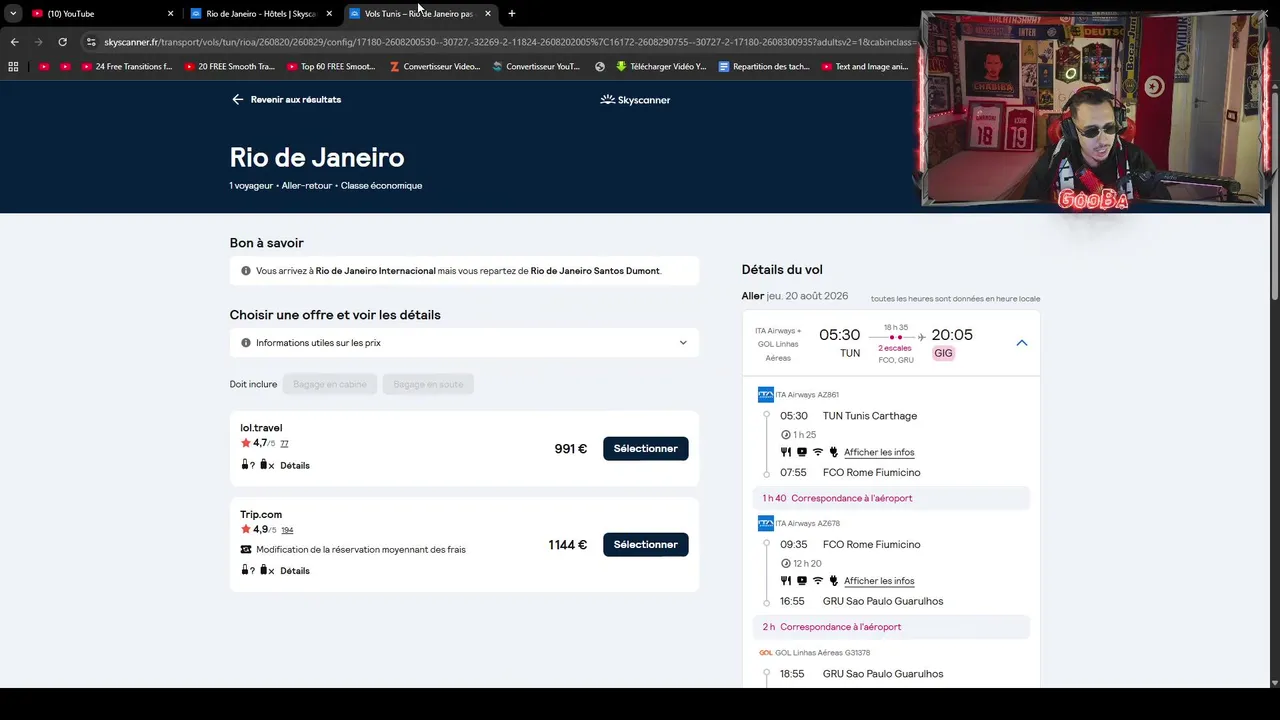Open Text and Image ani... bookmark
Screen dimensions: 1280x720
[865, 67]
